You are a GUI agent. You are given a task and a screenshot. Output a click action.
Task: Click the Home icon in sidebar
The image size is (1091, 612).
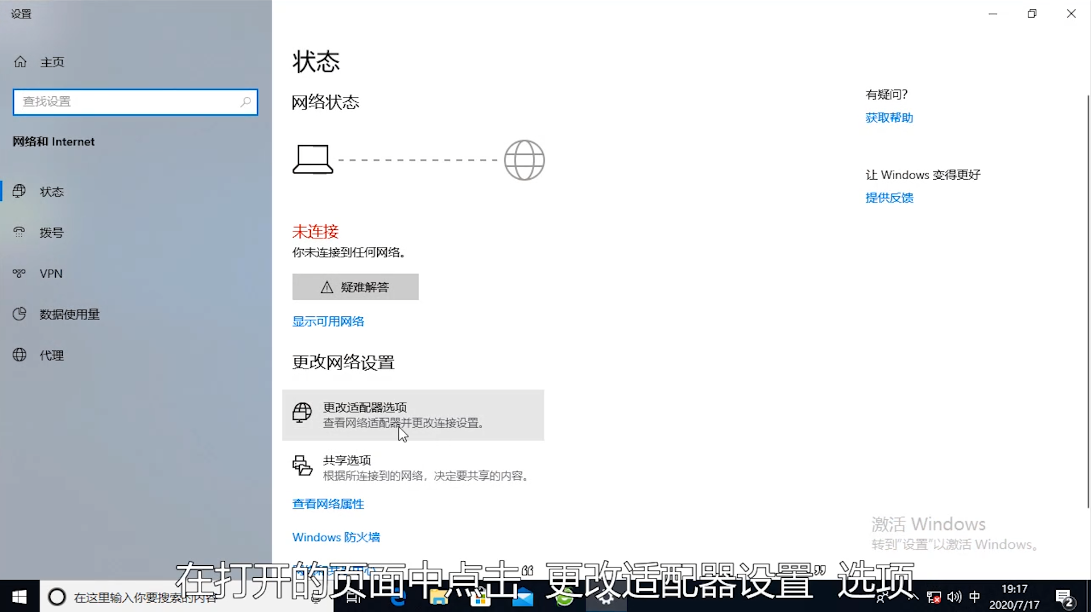click(20, 62)
